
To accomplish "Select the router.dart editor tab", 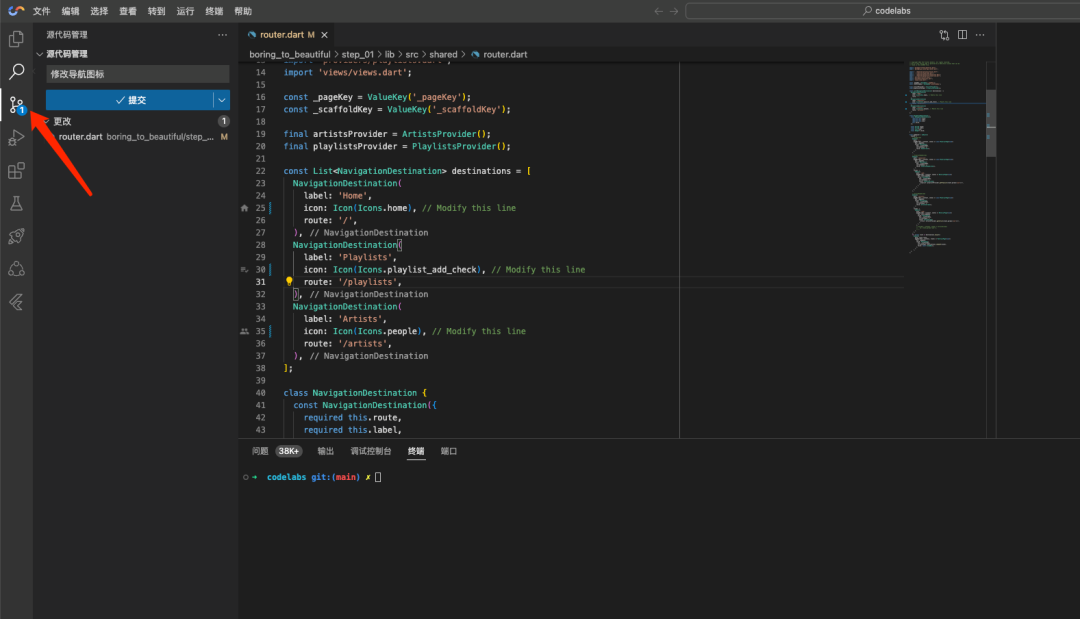I will coord(287,34).
